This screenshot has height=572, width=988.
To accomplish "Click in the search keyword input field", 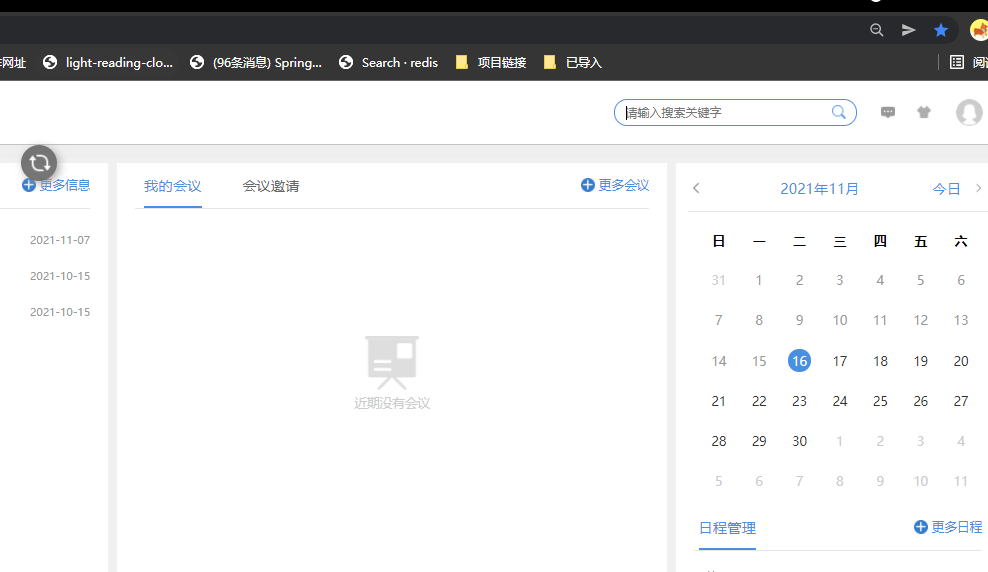I will 725,113.
